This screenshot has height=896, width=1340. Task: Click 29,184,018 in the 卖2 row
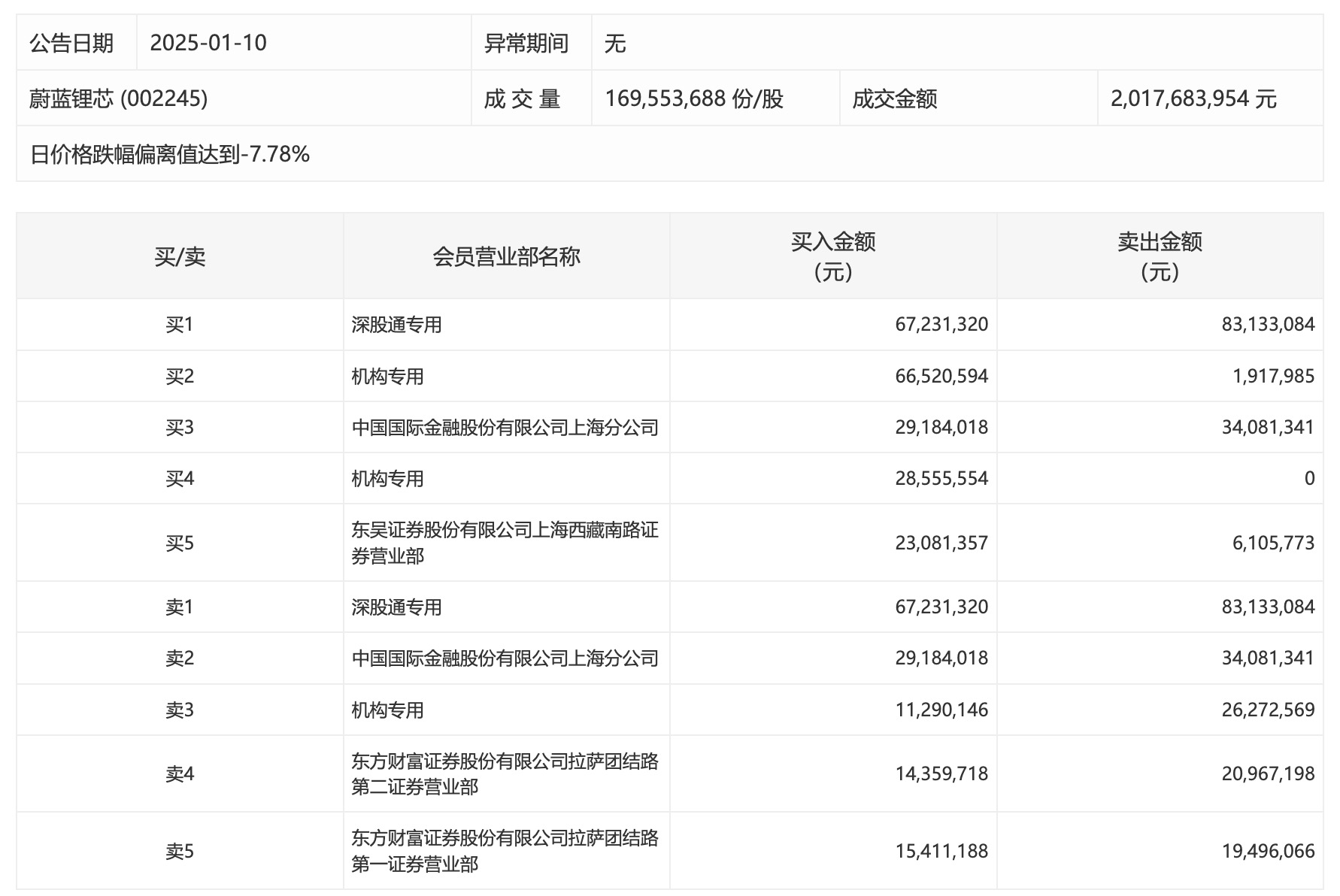pos(941,658)
